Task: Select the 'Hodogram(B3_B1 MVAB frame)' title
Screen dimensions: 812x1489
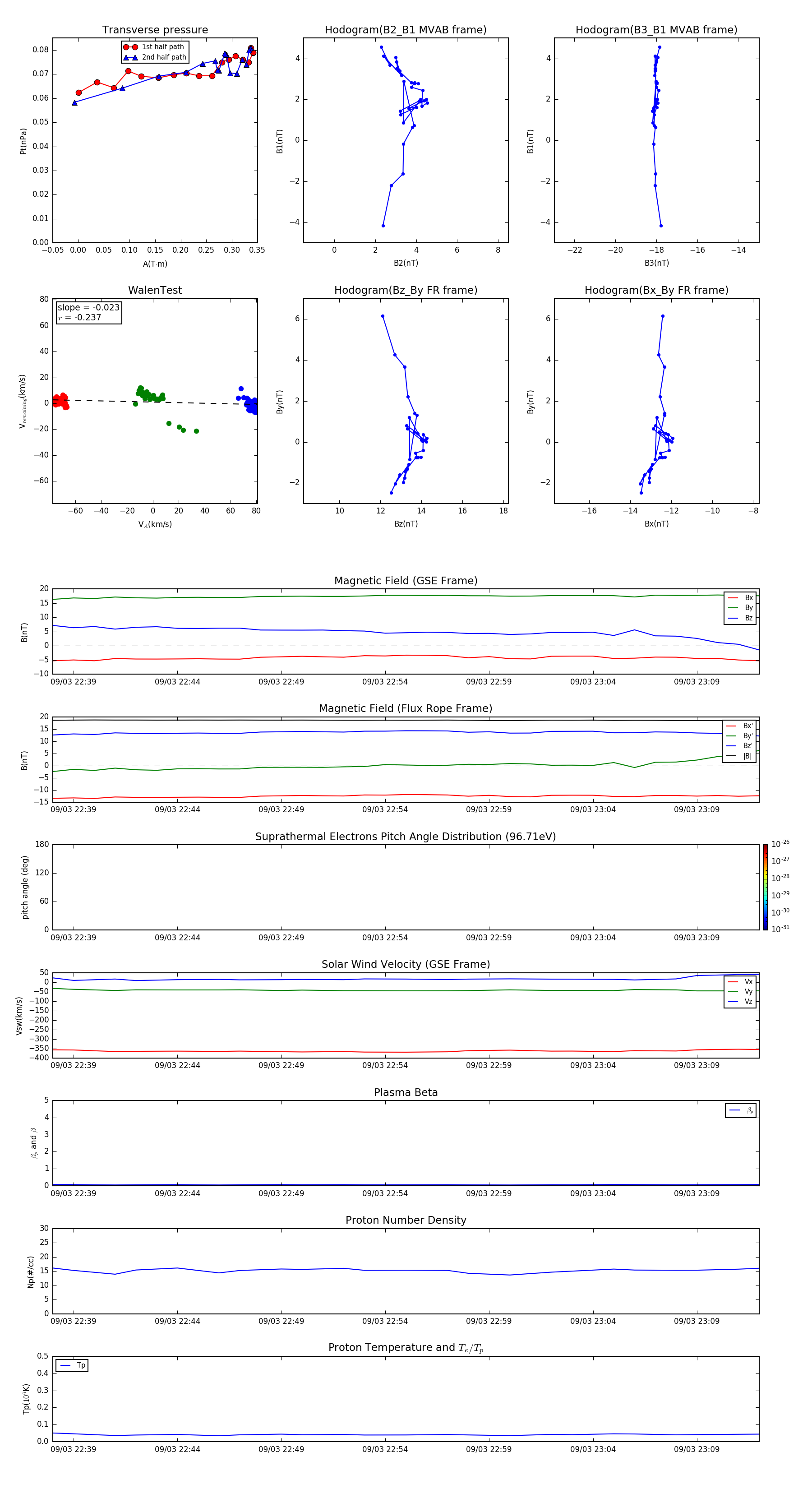Action: [656, 30]
